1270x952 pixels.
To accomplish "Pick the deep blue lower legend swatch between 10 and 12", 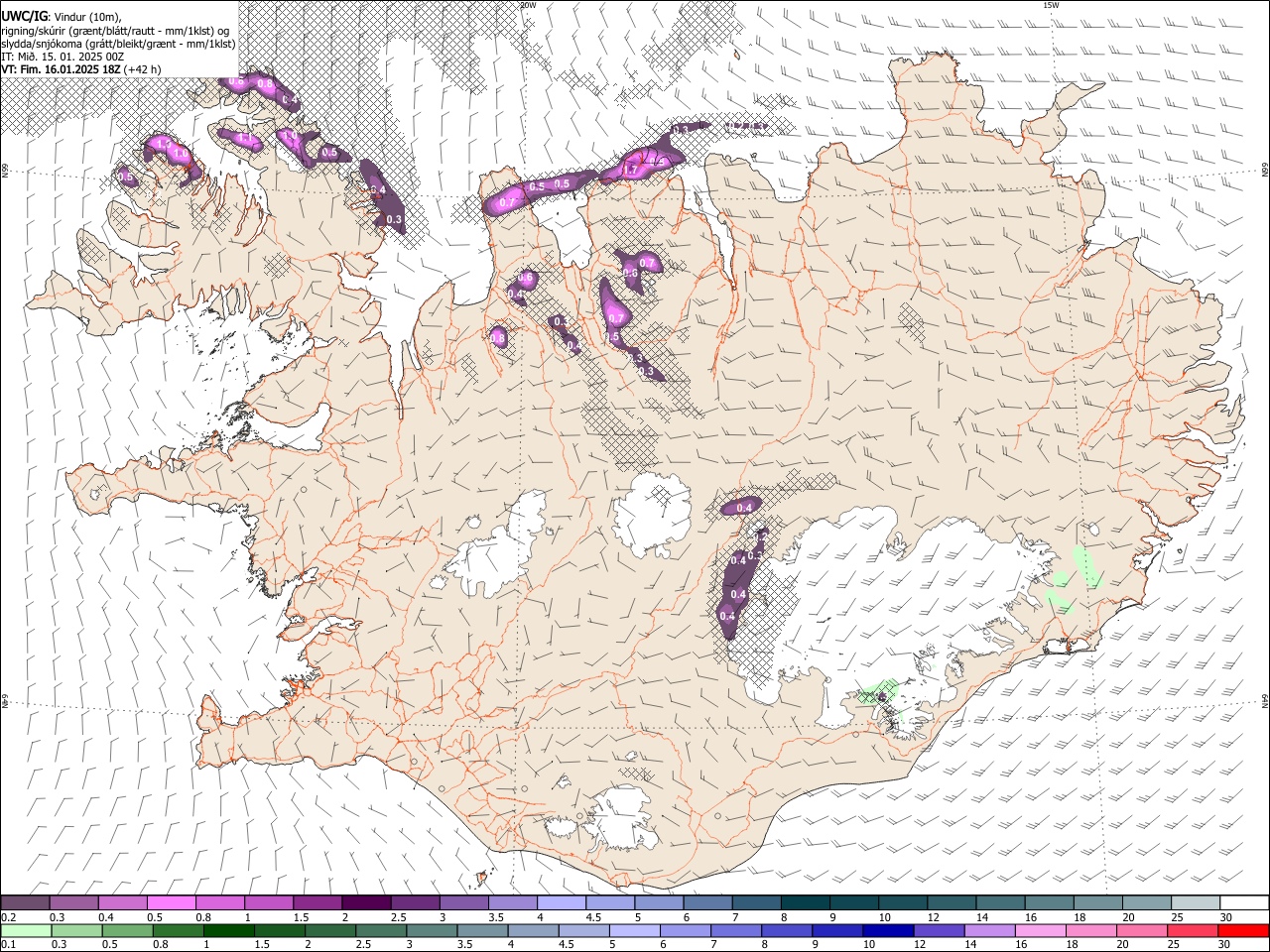I will click(887, 931).
